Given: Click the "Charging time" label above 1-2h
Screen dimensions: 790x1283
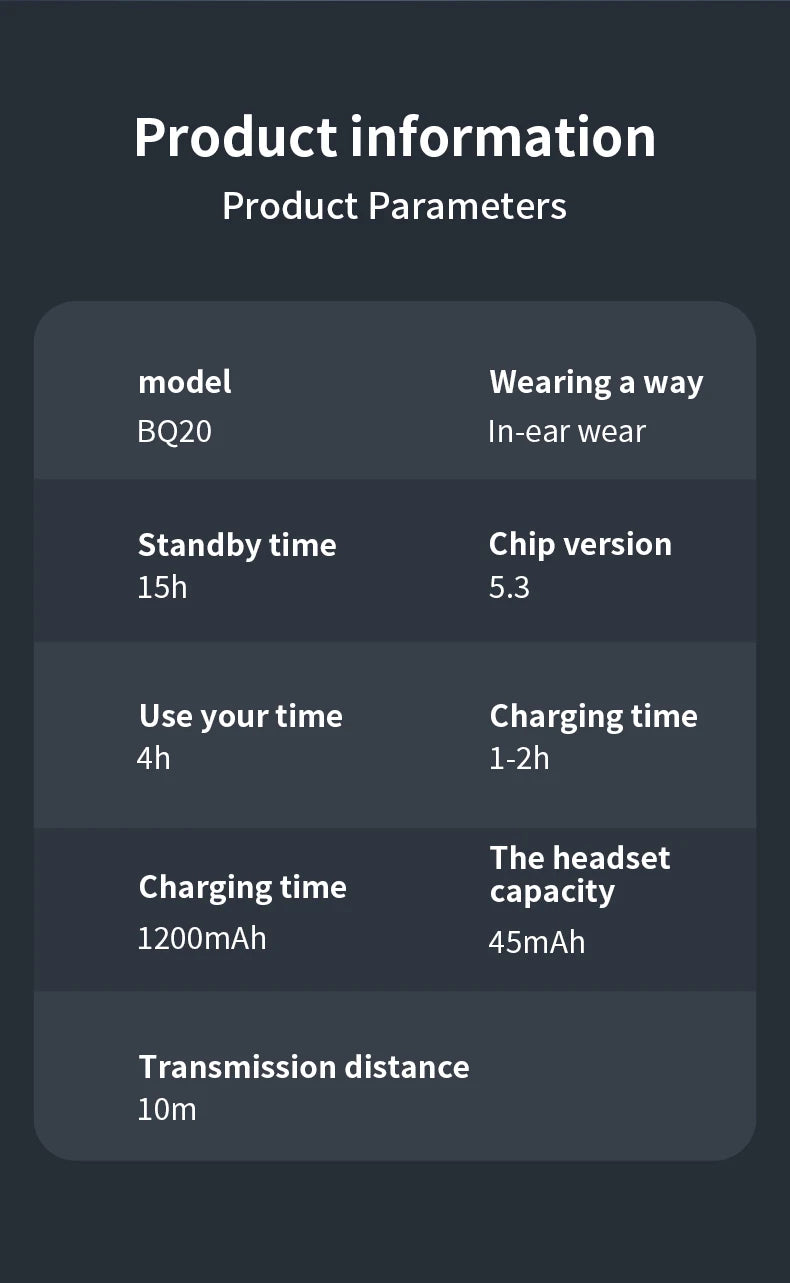Looking at the screenshot, I should [x=593, y=716].
